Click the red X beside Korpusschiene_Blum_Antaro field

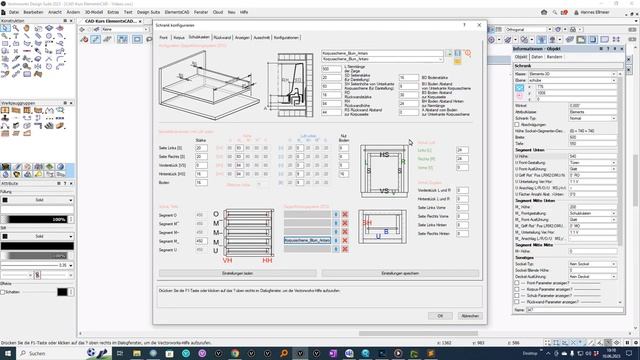pyautogui.click(x=345, y=240)
